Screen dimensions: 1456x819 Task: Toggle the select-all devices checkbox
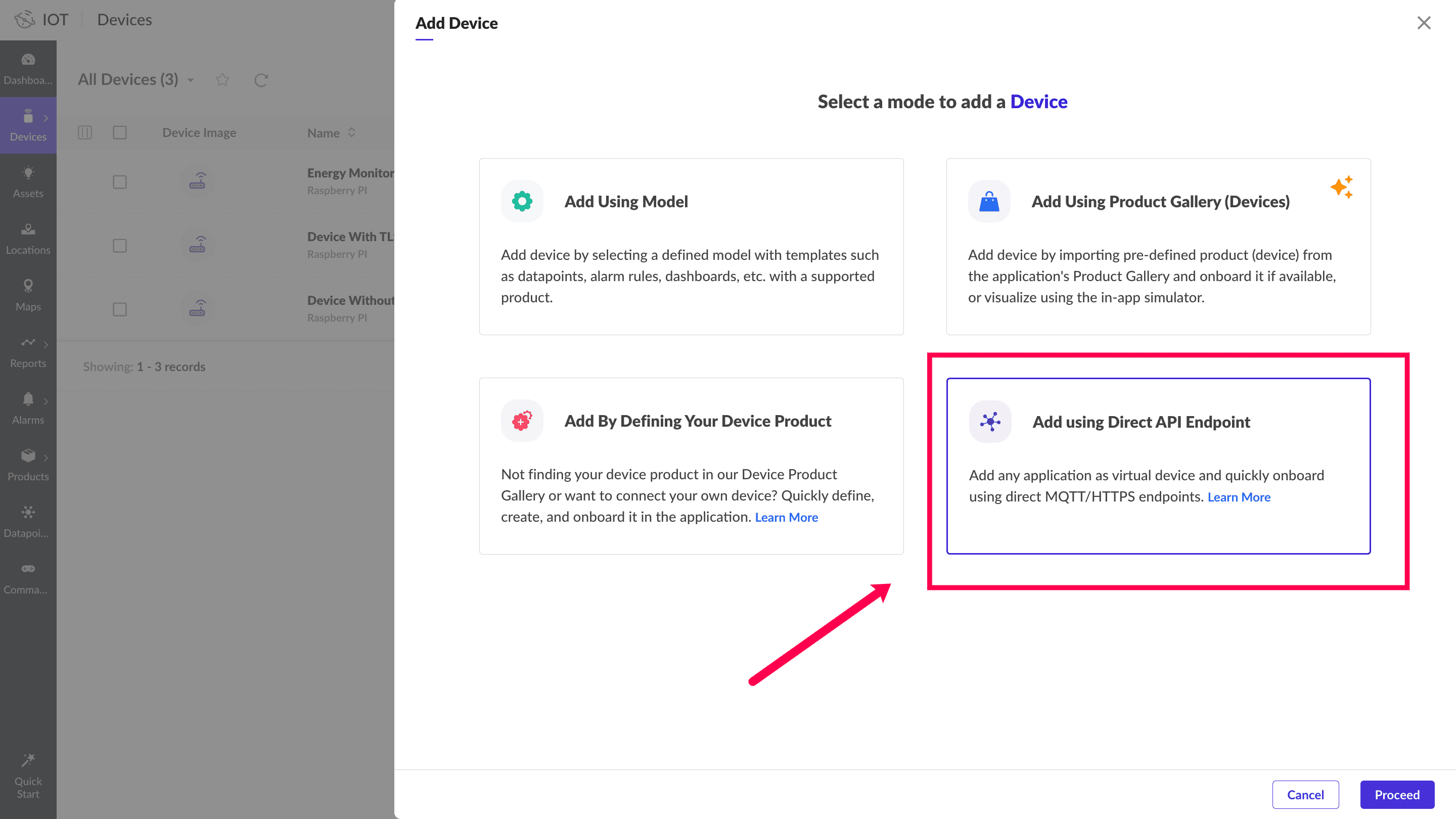coord(119,132)
